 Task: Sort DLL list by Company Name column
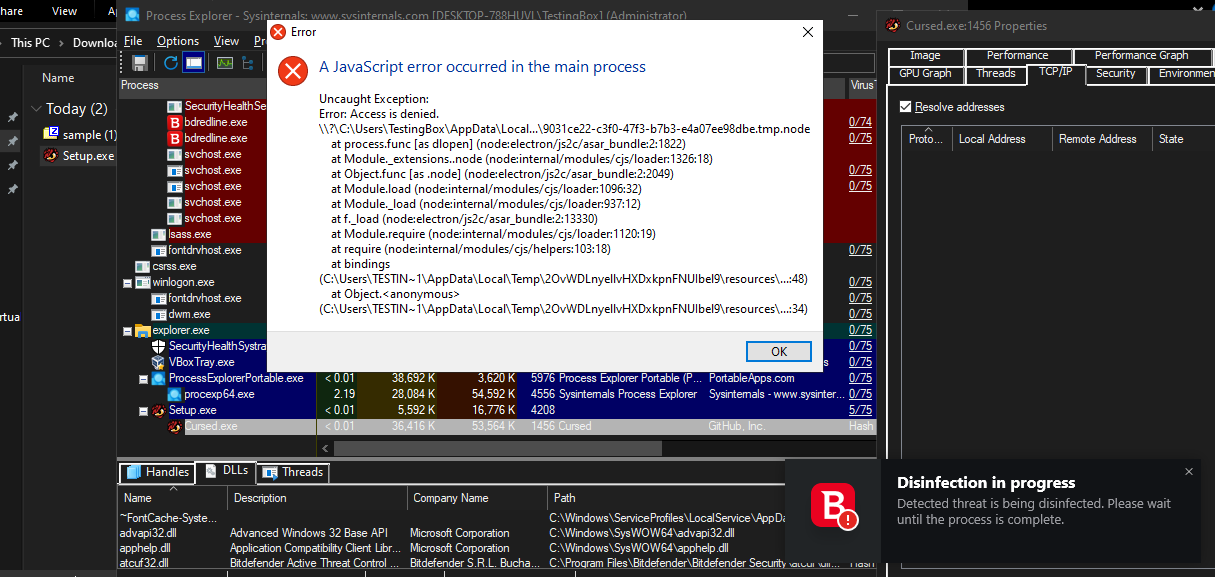[x=477, y=498]
